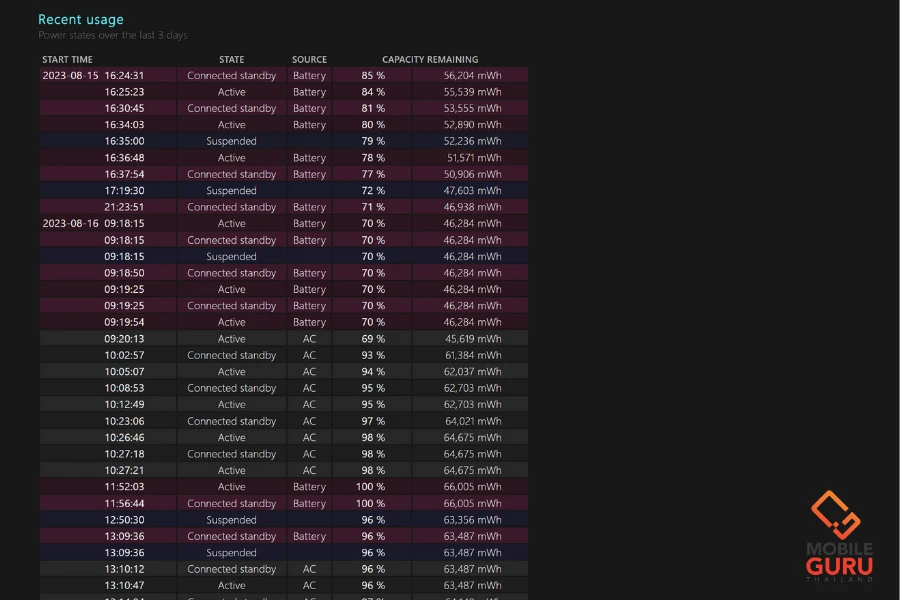Screen dimensions: 900x600
Task: Select the 'Power states over the last 3 days' subtitle
Action: pyautogui.click(x=112, y=36)
